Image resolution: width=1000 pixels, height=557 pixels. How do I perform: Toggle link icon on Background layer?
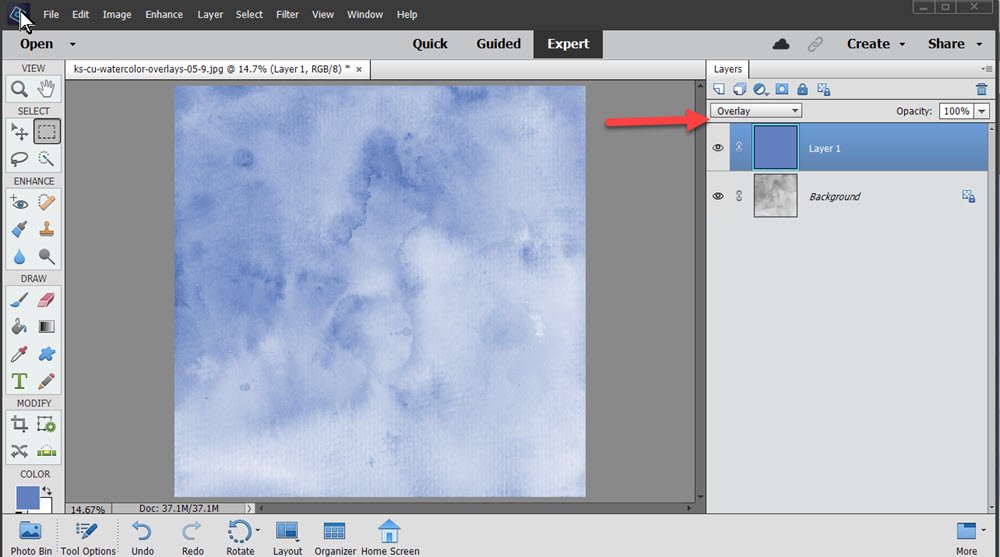[739, 196]
